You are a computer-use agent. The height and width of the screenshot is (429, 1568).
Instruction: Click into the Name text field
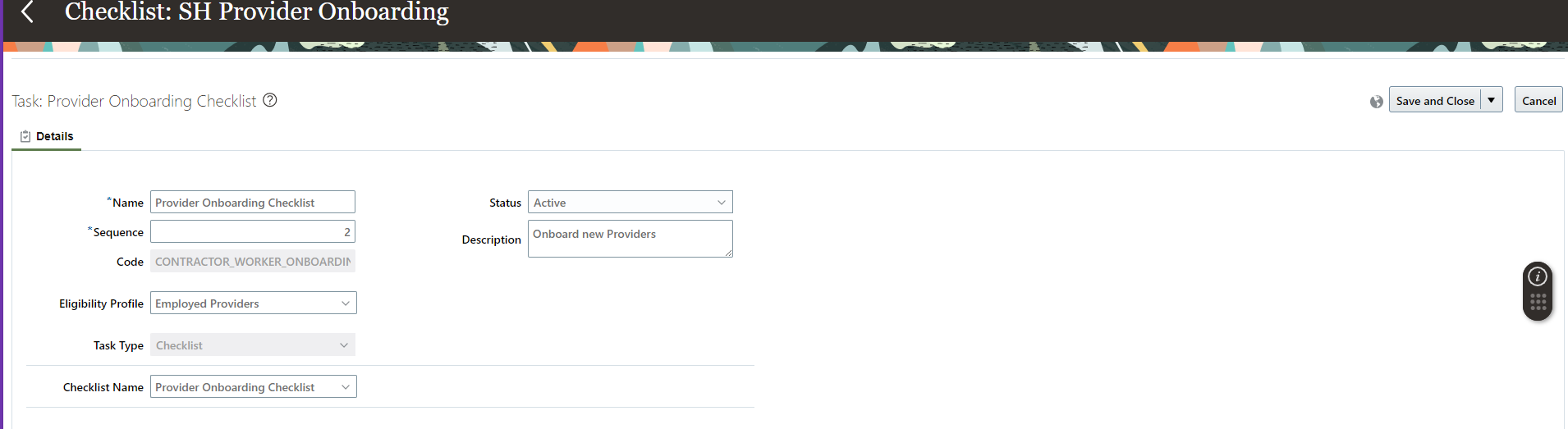point(253,202)
